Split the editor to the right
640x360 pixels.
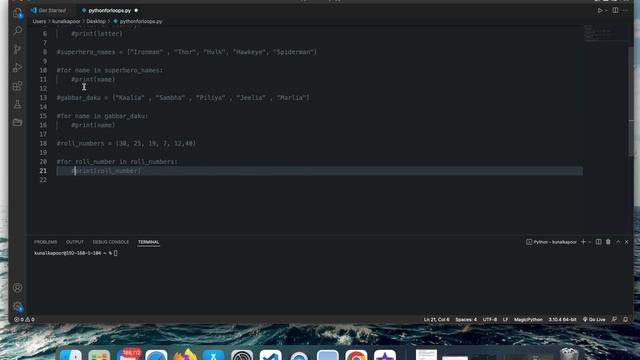coord(615,11)
